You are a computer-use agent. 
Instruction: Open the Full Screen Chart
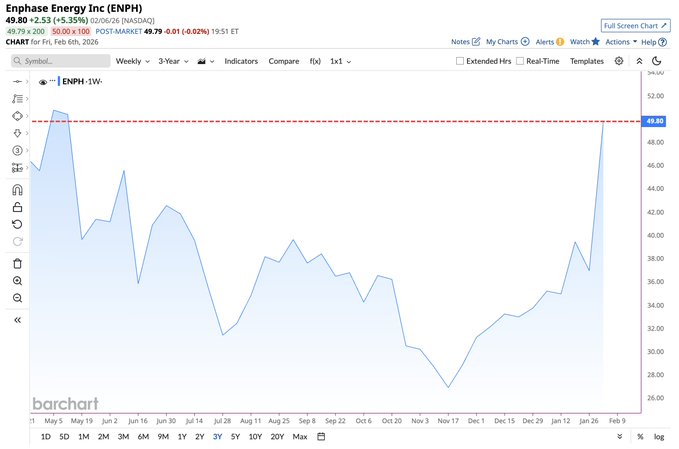pos(635,26)
